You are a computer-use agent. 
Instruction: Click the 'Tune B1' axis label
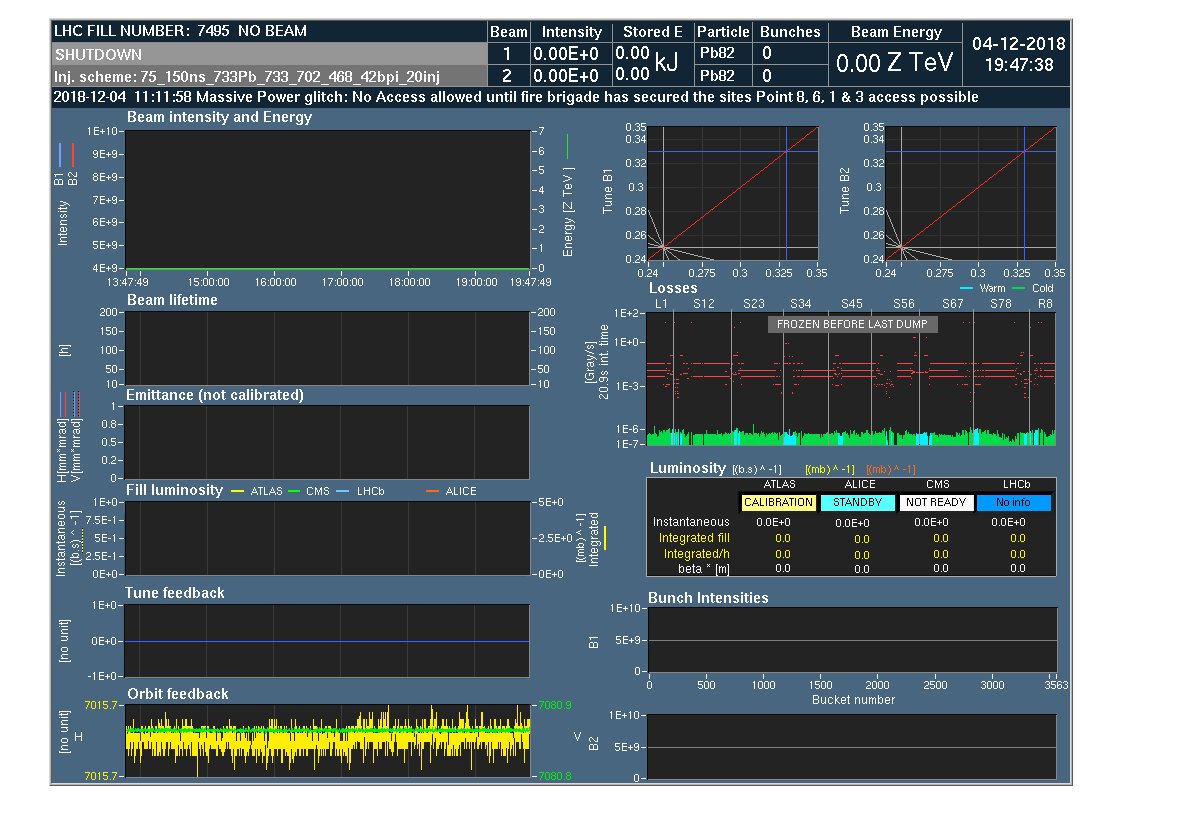click(x=607, y=191)
